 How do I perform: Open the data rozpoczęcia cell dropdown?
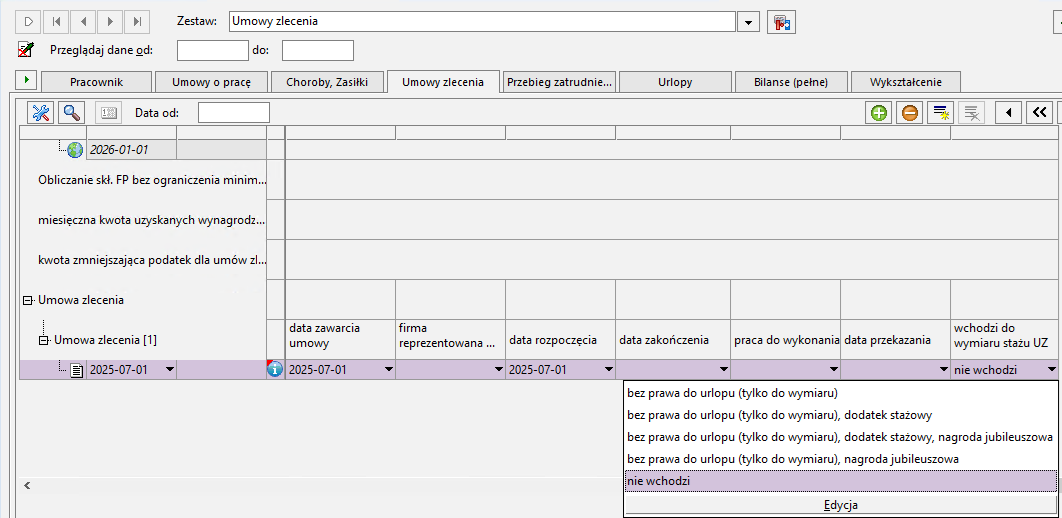(x=608, y=370)
